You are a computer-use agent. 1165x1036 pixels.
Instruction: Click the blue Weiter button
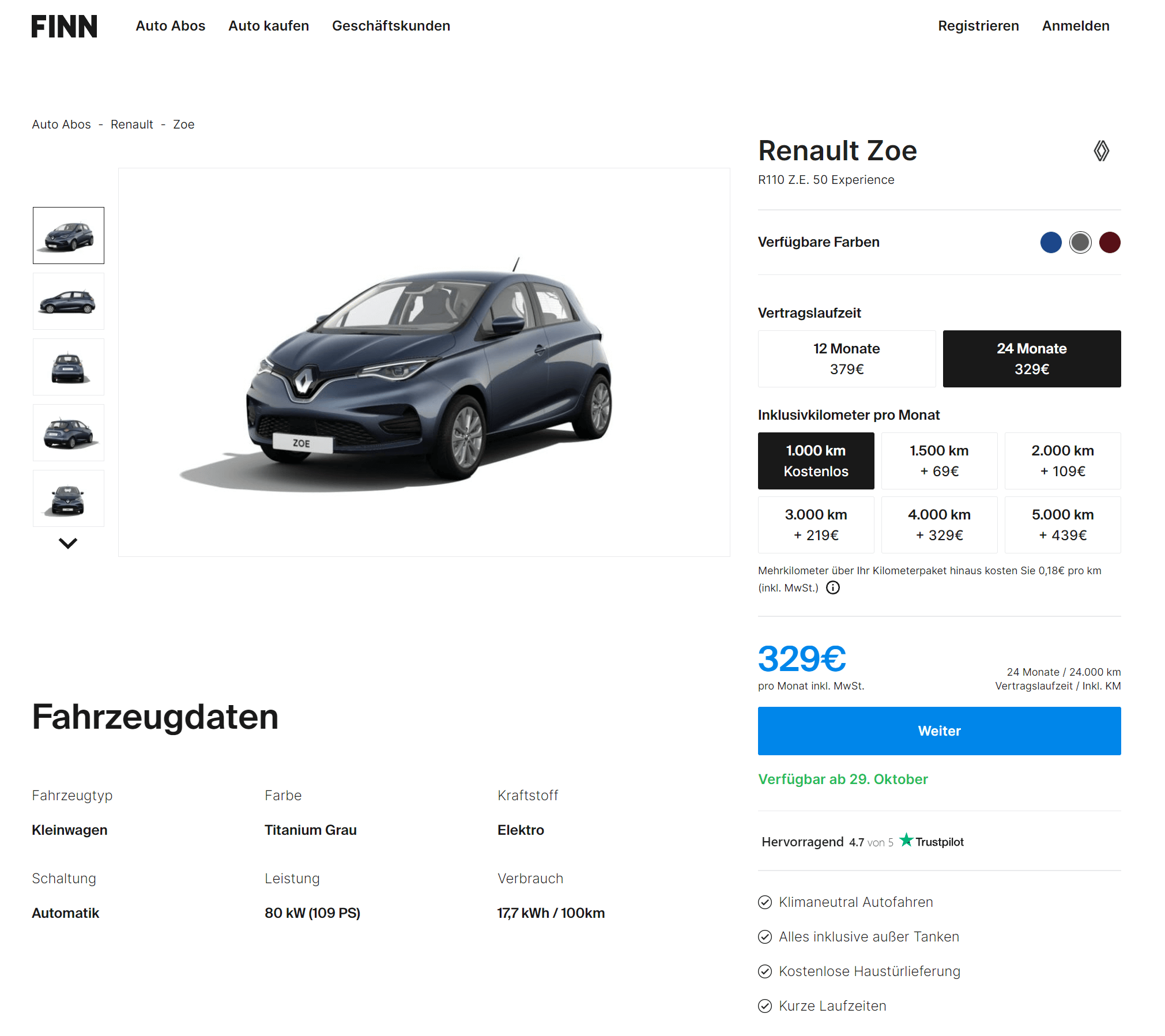[x=939, y=730]
